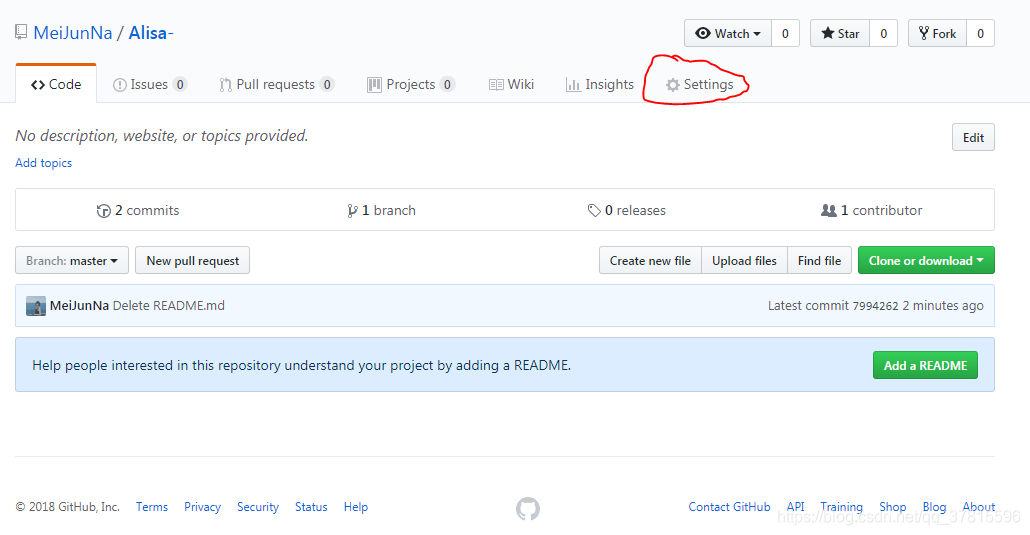Fork the repository with the Fork button
The height and width of the screenshot is (535, 1030).
(937, 34)
